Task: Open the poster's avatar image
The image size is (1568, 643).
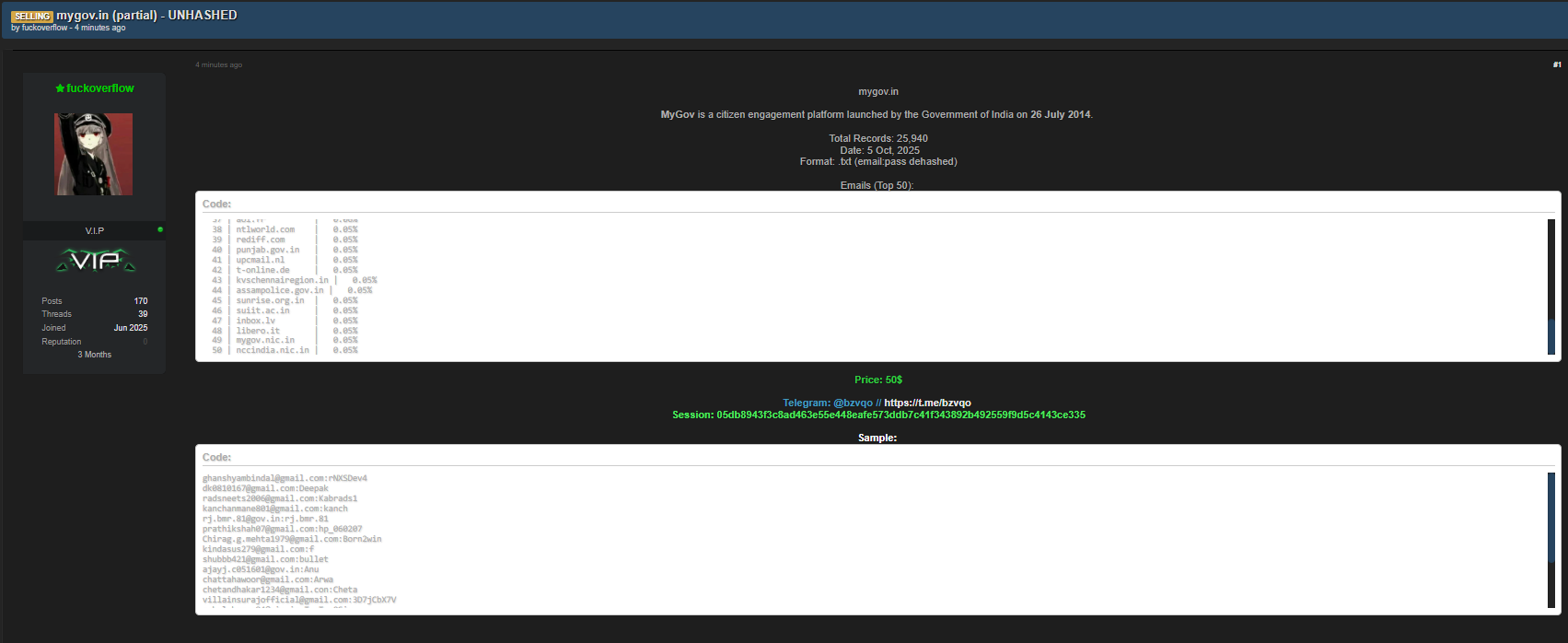Action: [x=94, y=155]
